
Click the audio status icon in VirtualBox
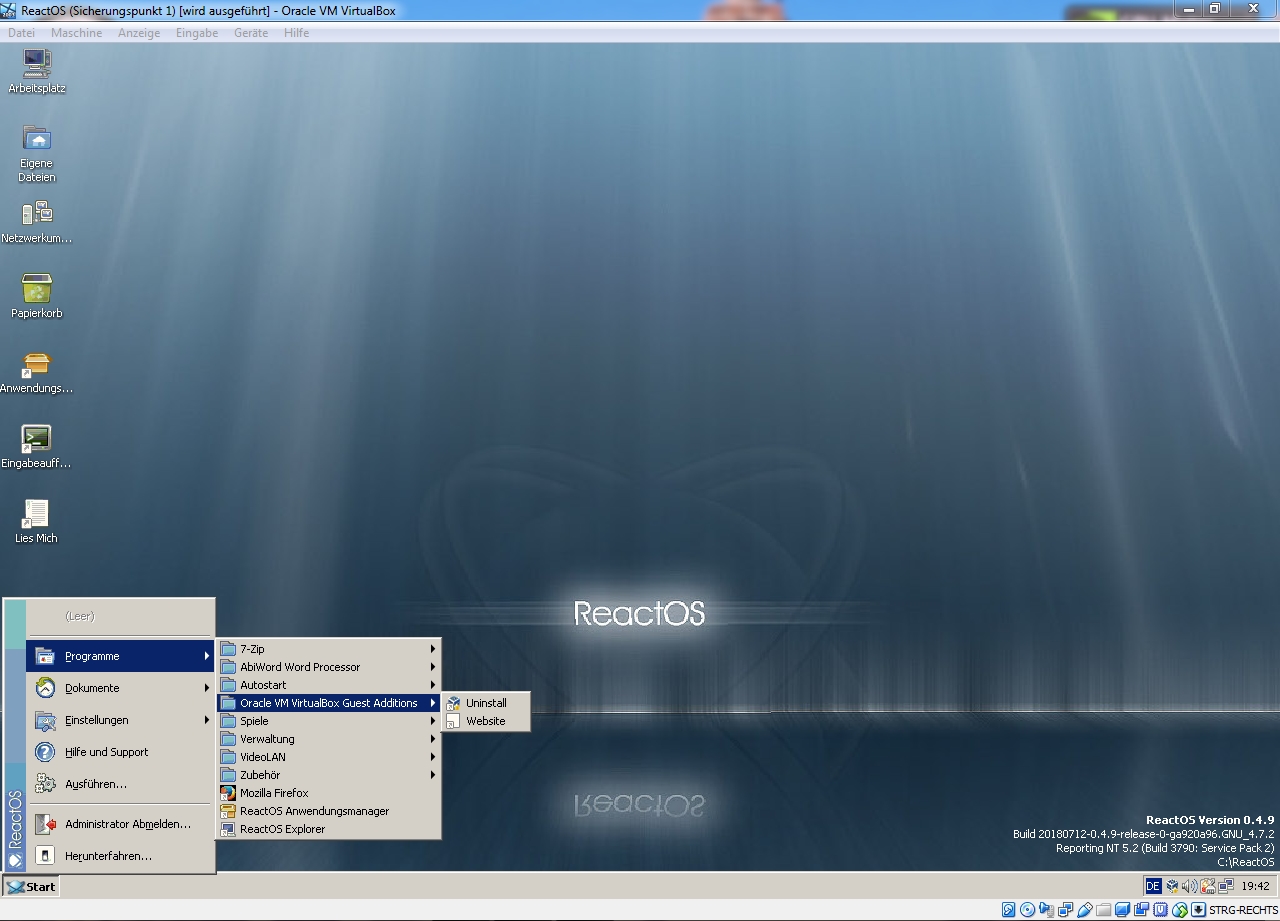tap(1047, 910)
